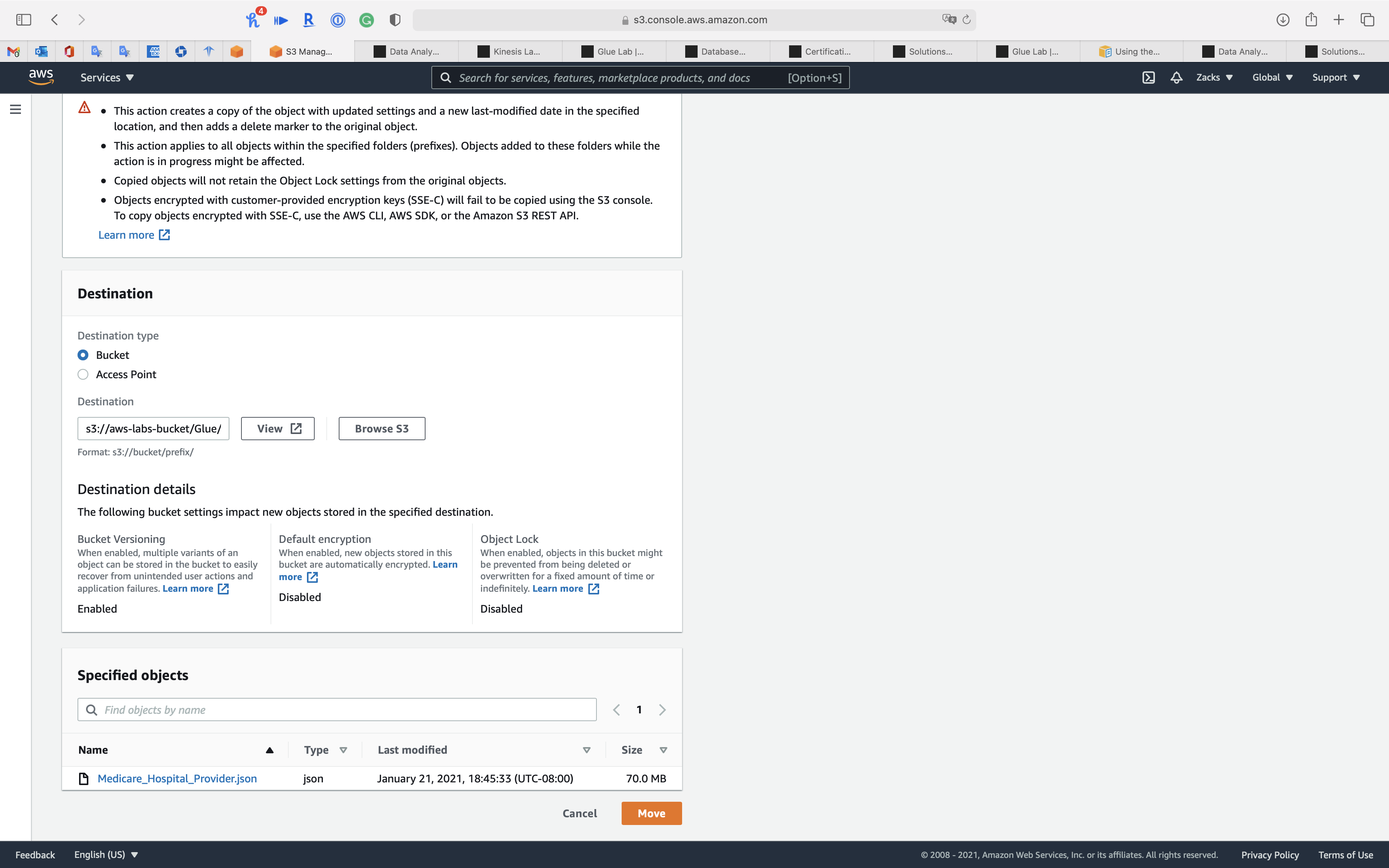This screenshot has width=1389, height=868.
Task: Select the Access Point destination type
Action: (83, 374)
